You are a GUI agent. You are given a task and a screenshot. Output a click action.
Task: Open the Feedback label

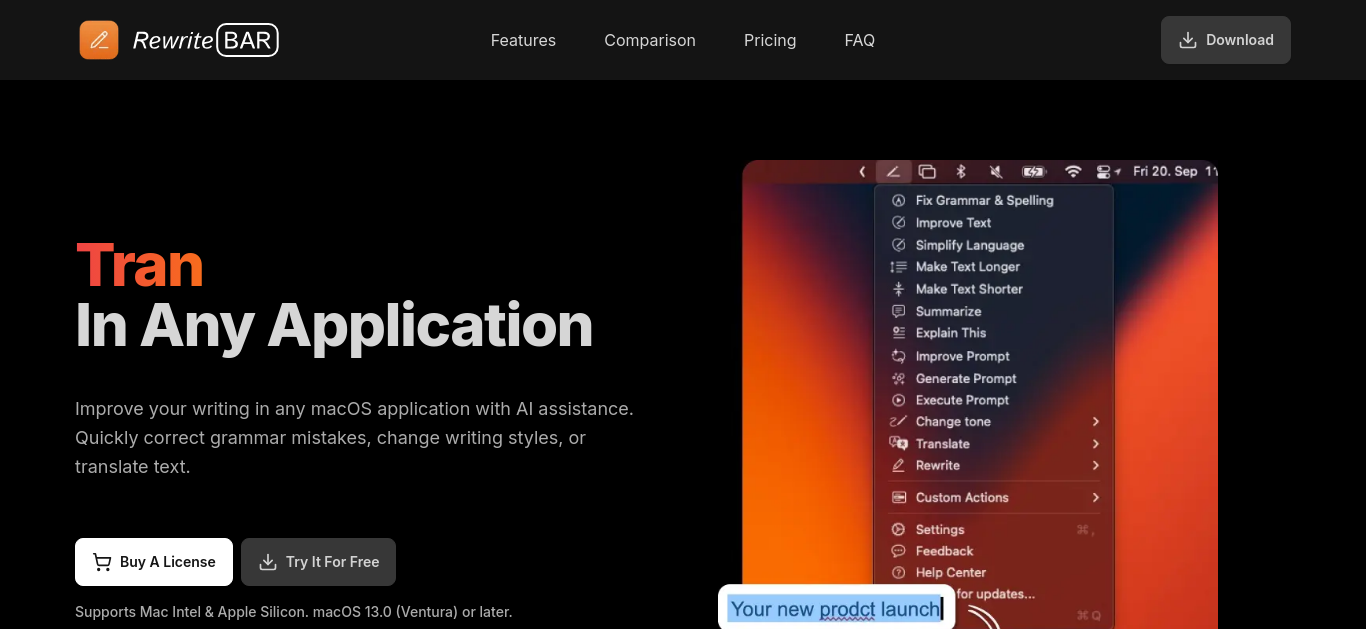pos(944,551)
